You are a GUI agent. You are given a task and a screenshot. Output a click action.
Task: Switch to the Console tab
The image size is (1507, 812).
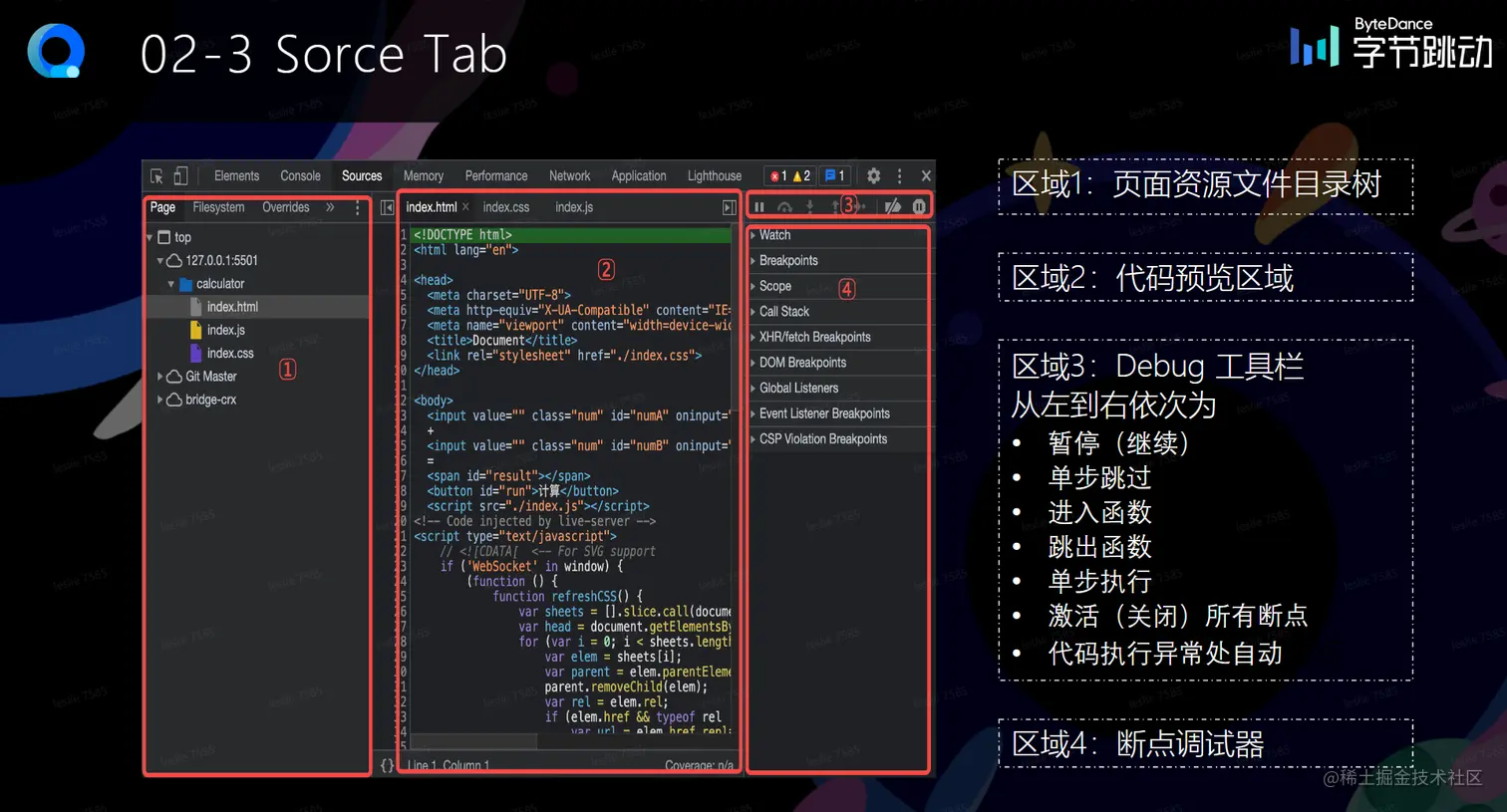[300, 176]
